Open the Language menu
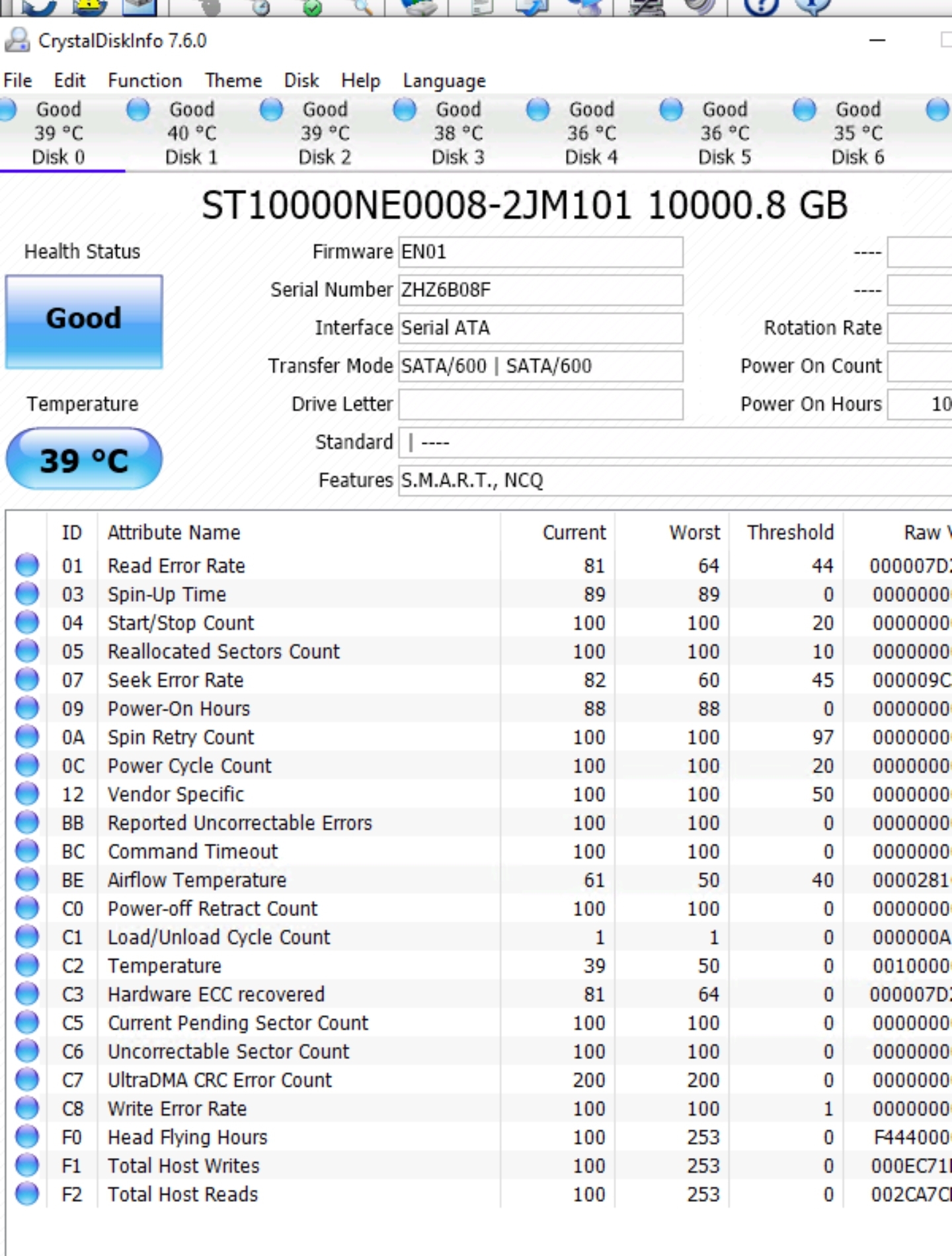This screenshot has width=952, height=1256. click(444, 81)
